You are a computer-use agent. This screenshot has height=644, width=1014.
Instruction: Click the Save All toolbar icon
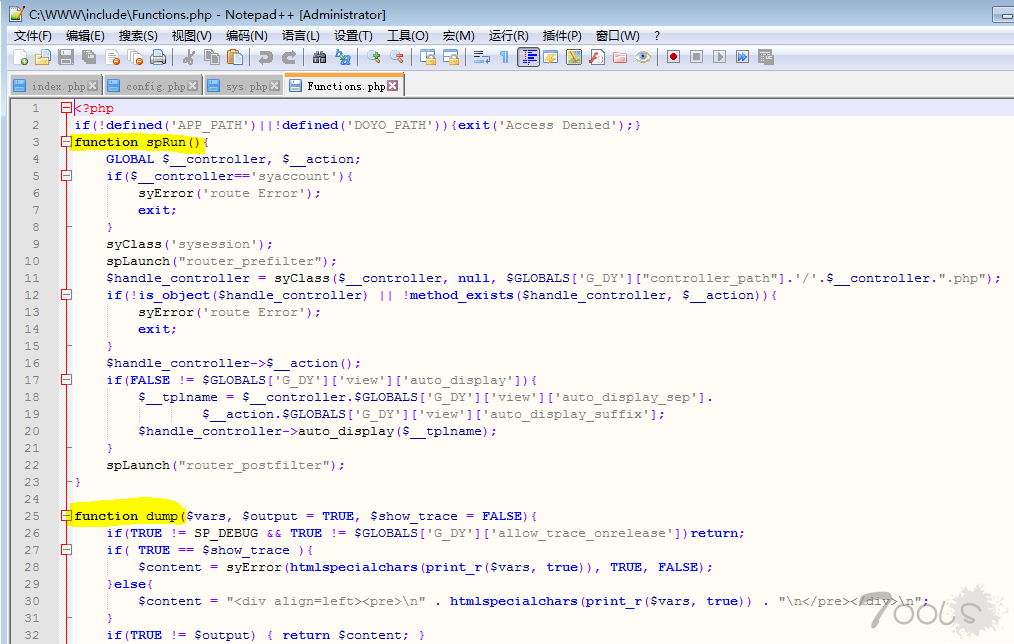(x=89, y=58)
